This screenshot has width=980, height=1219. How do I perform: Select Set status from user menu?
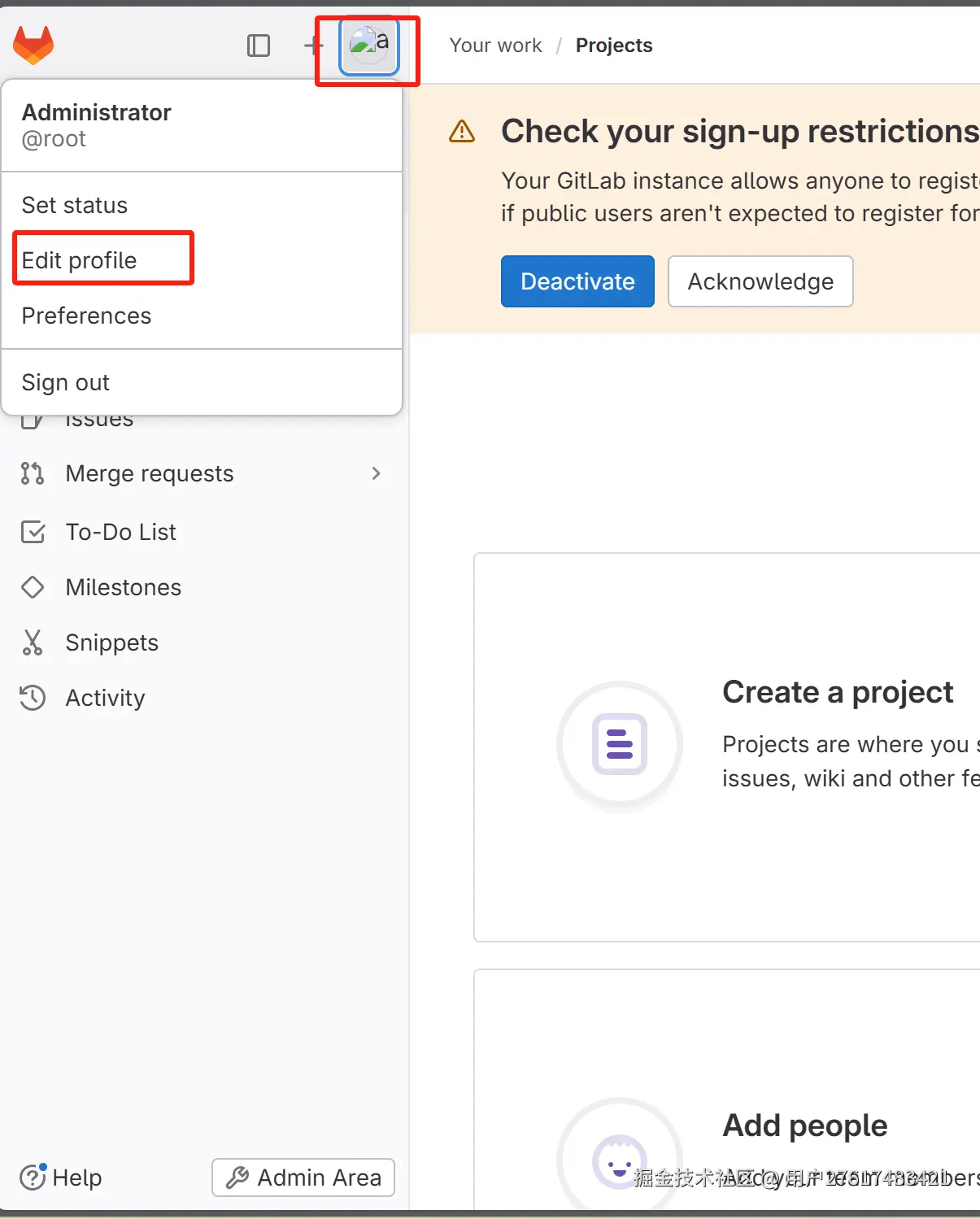coord(75,205)
